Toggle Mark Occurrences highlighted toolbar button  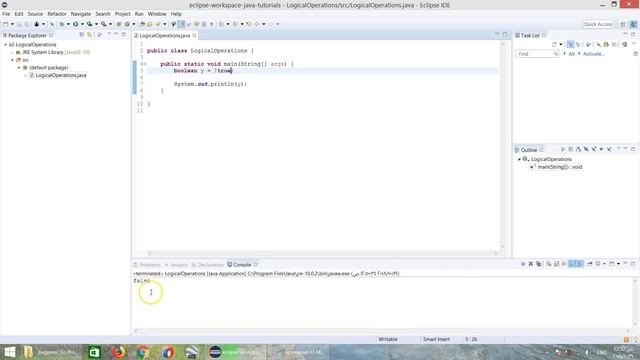click(x=181, y=24)
